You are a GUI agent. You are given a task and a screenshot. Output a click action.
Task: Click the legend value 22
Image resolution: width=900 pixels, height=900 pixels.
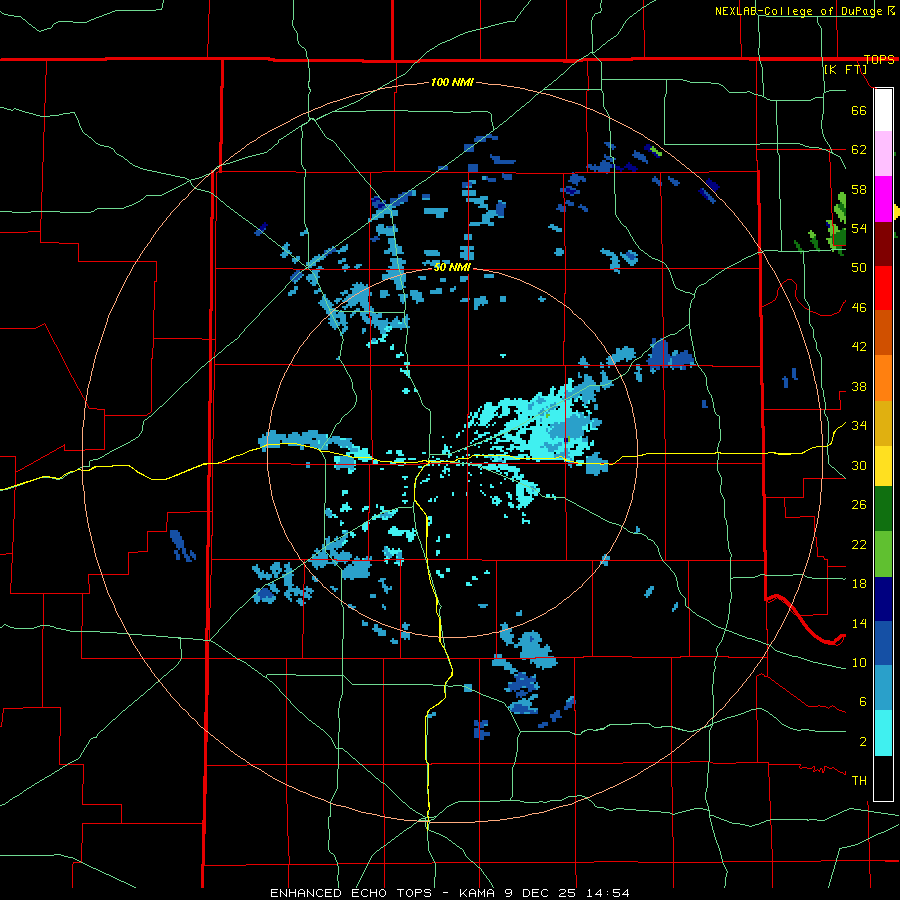point(859,544)
